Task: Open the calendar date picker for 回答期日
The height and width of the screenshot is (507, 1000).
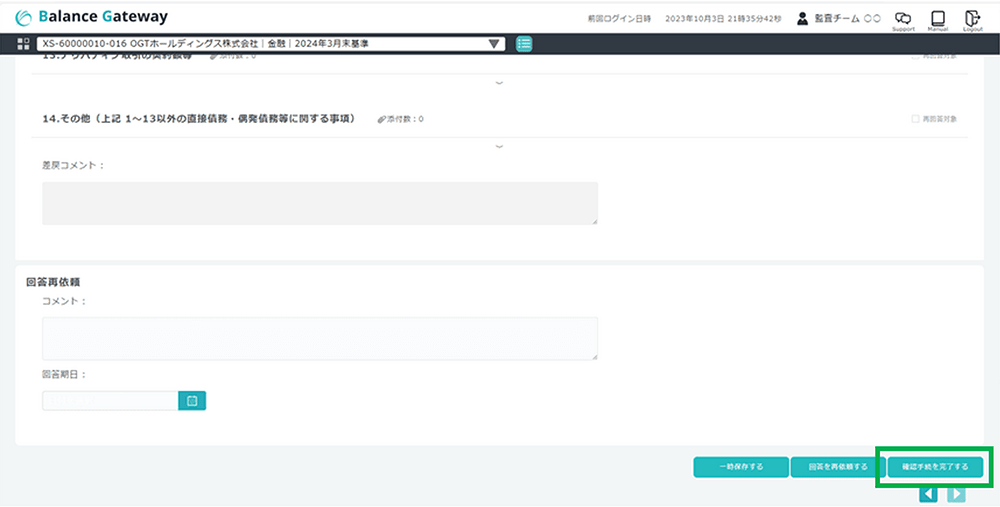Action: point(192,400)
